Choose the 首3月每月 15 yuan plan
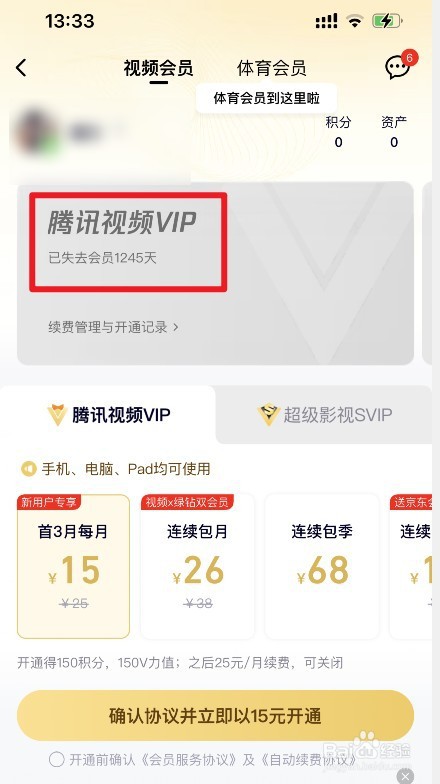 point(74,566)
